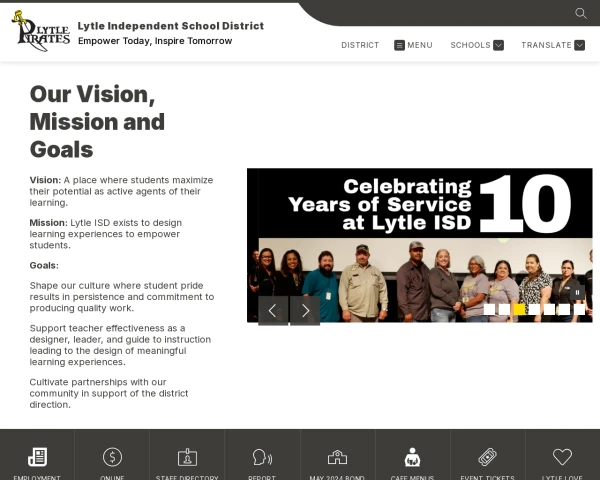The image size is (600, 480).
Task: Click the 'Empower Today, Inspire Tomorrow' tagline
Action: point(155,41)
